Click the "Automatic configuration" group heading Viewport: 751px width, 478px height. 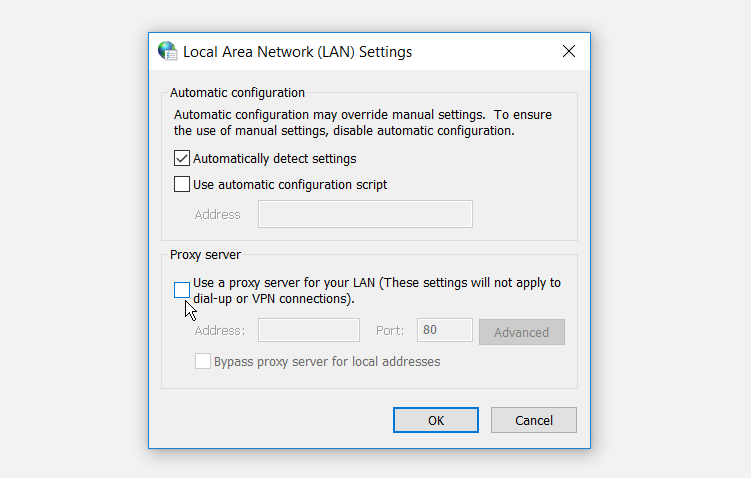point(237,92)
